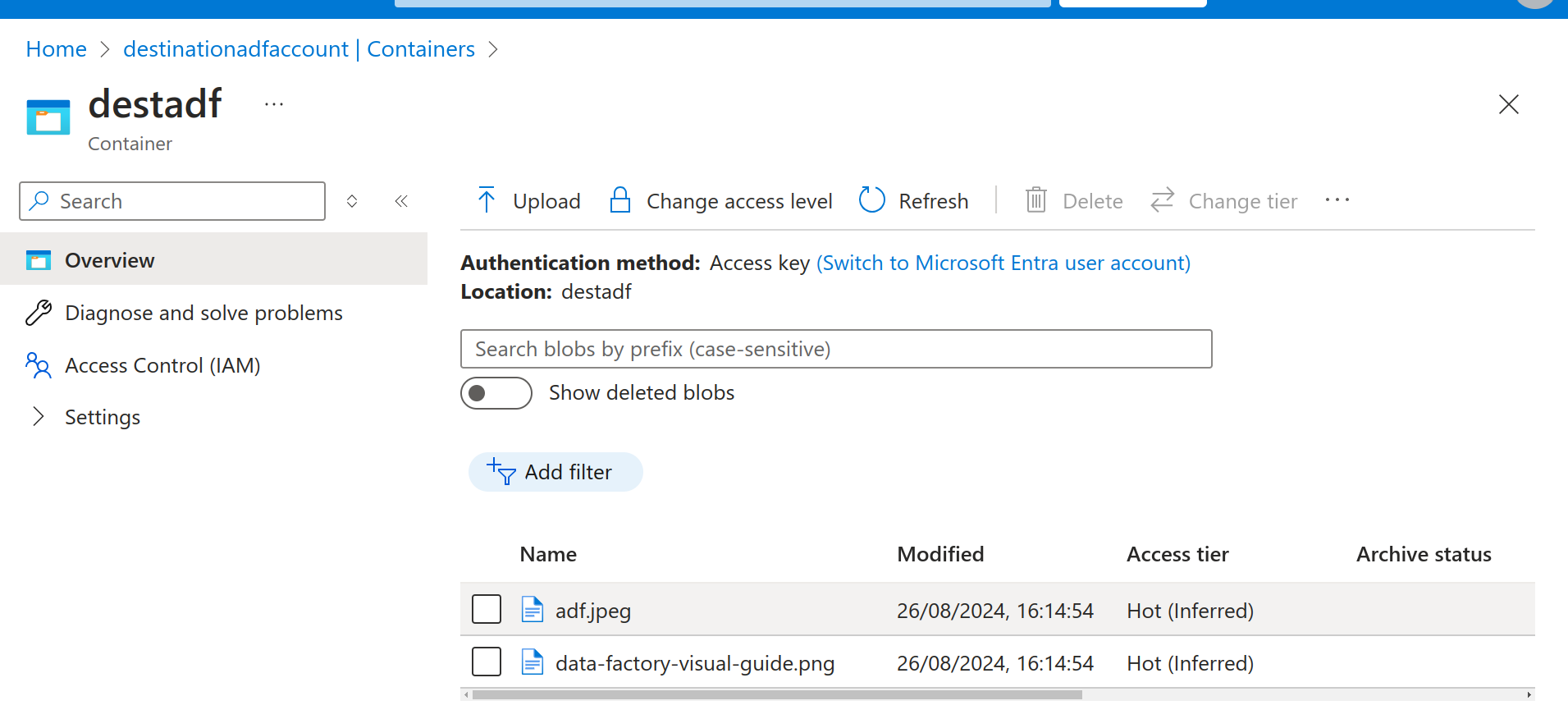This screenshot has width=1568, height=719.
Task: Click scrollbar right arrow
Action: click(1529, 694)
